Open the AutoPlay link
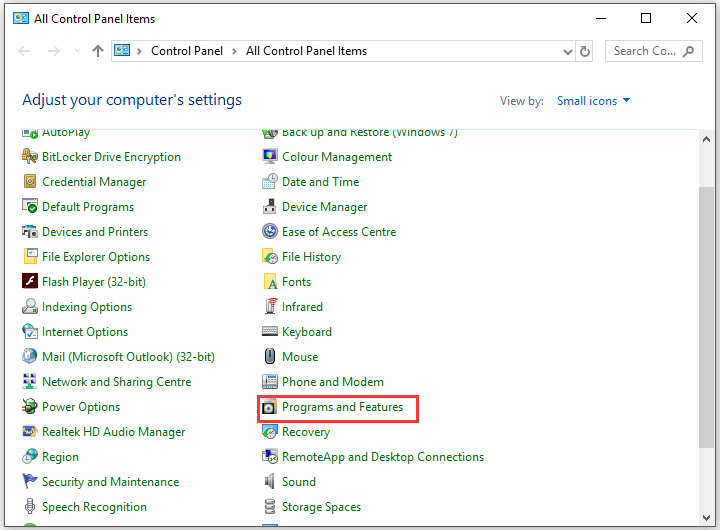The width and height of the screenshot is (720, 530). [x=66, y=133]
